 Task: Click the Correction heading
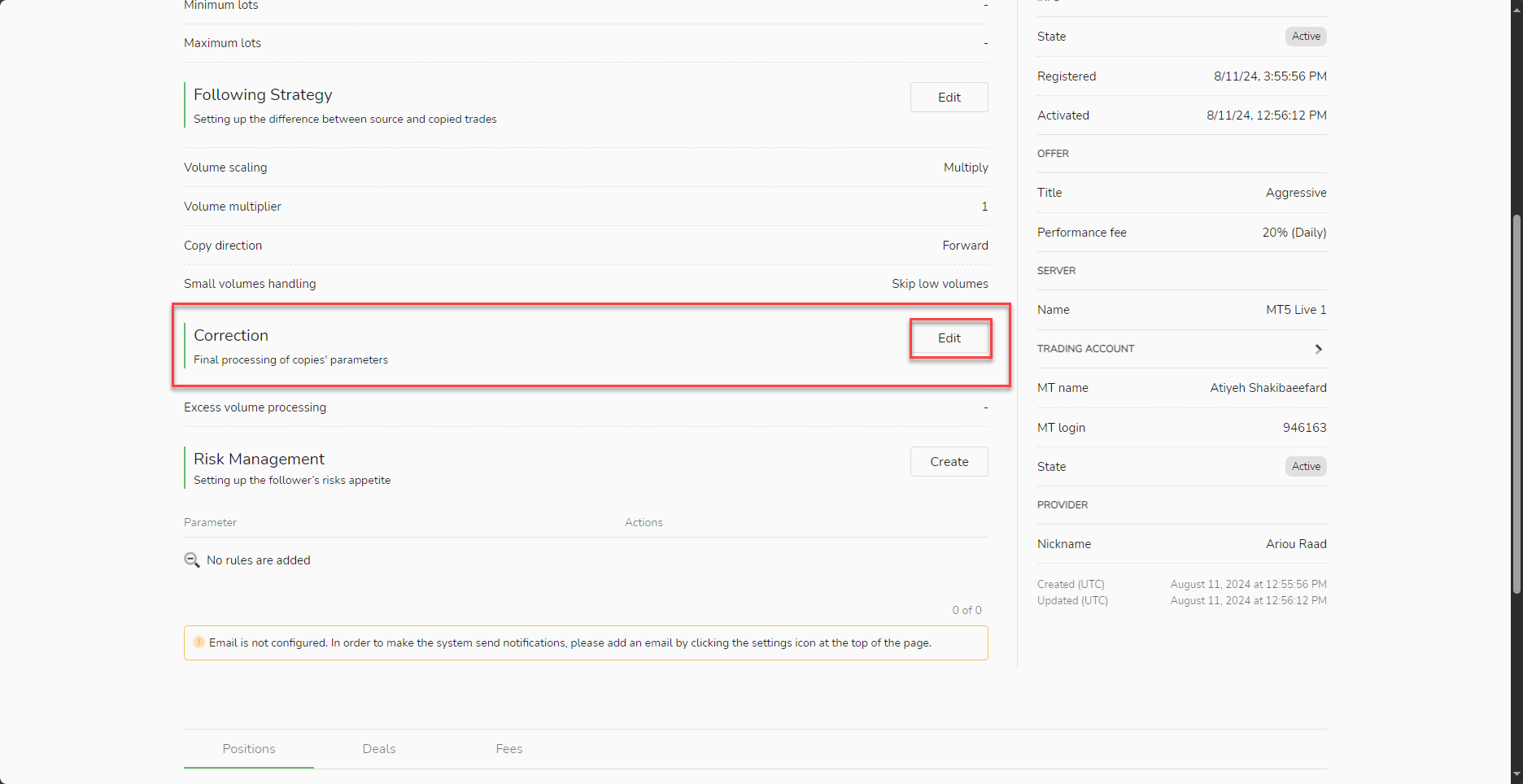[x=231, y=336]
